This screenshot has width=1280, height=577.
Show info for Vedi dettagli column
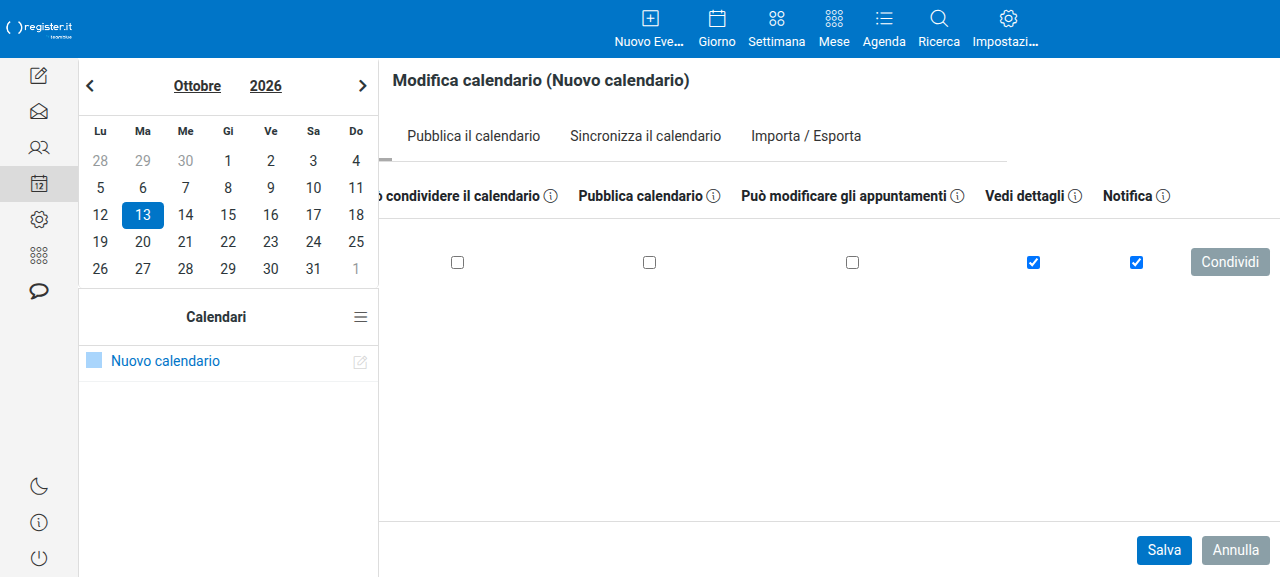point(1075,197)
